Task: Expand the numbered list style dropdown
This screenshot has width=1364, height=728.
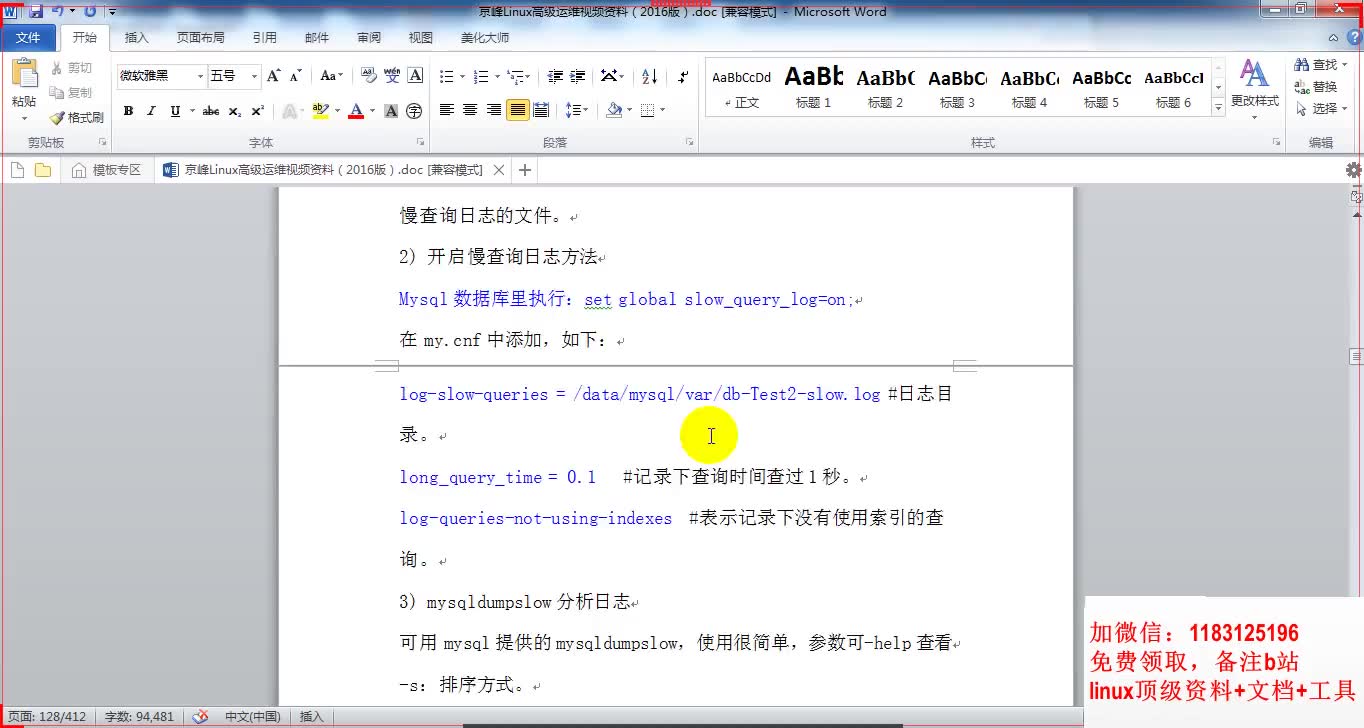Action: (495, 76)
